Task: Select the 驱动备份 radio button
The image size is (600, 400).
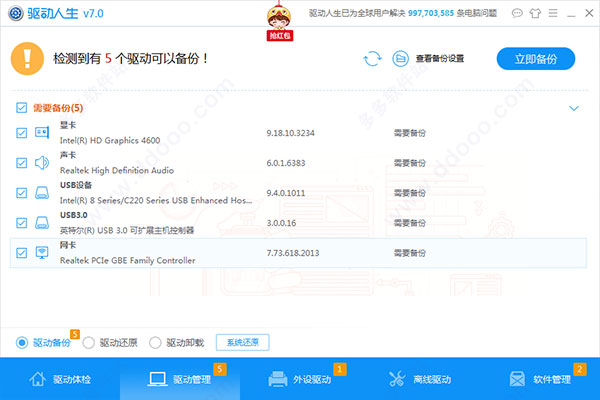Action: click(22, 342)
